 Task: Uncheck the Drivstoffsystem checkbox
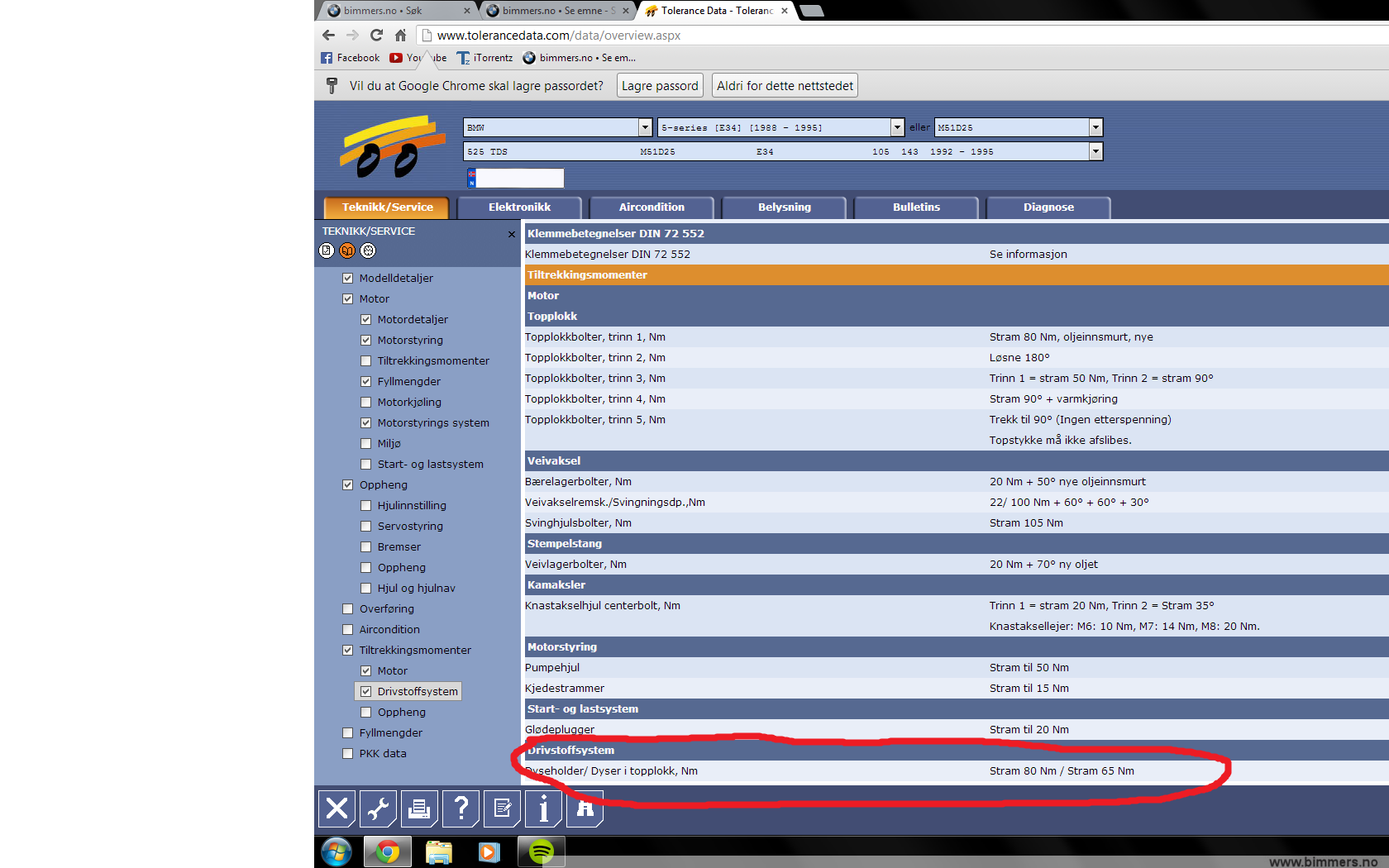click(366, 692)
